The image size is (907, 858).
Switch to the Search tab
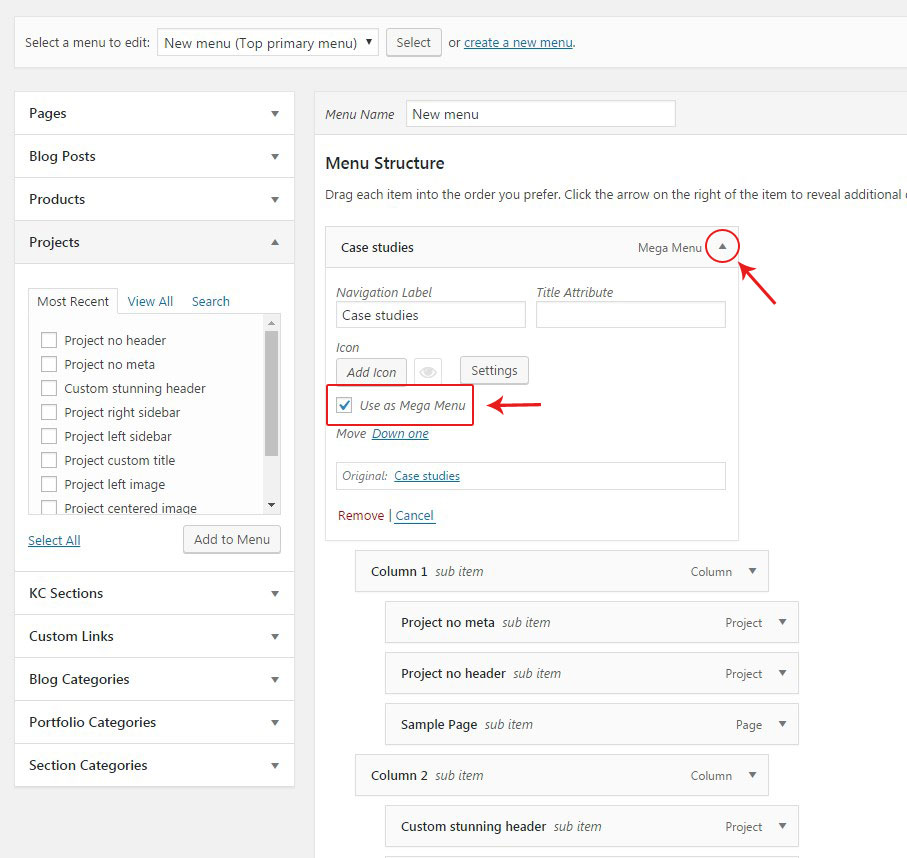click(x=210, y=301)
